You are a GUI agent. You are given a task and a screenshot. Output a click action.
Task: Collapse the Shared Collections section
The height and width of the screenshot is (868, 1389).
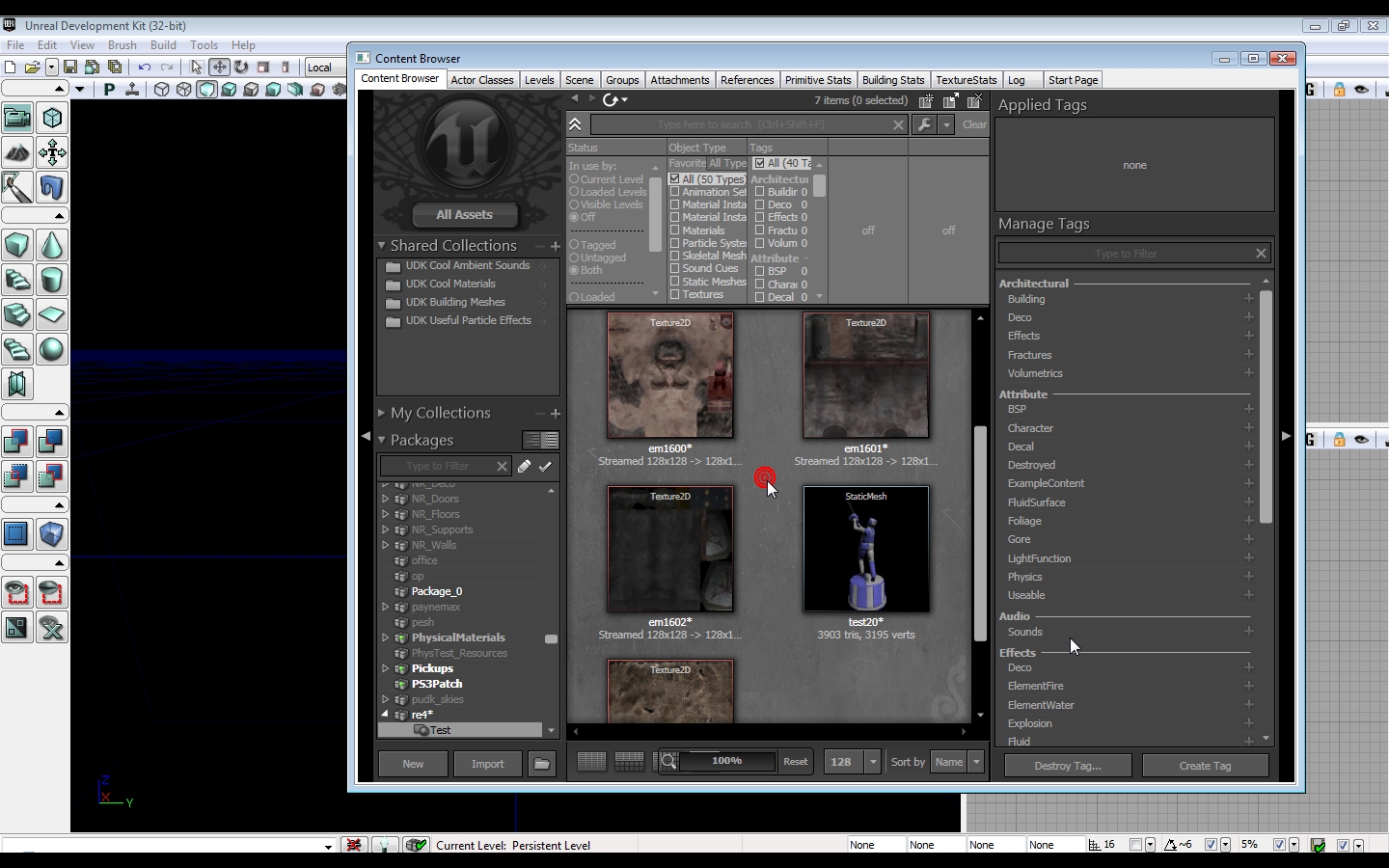coord(382,246)
